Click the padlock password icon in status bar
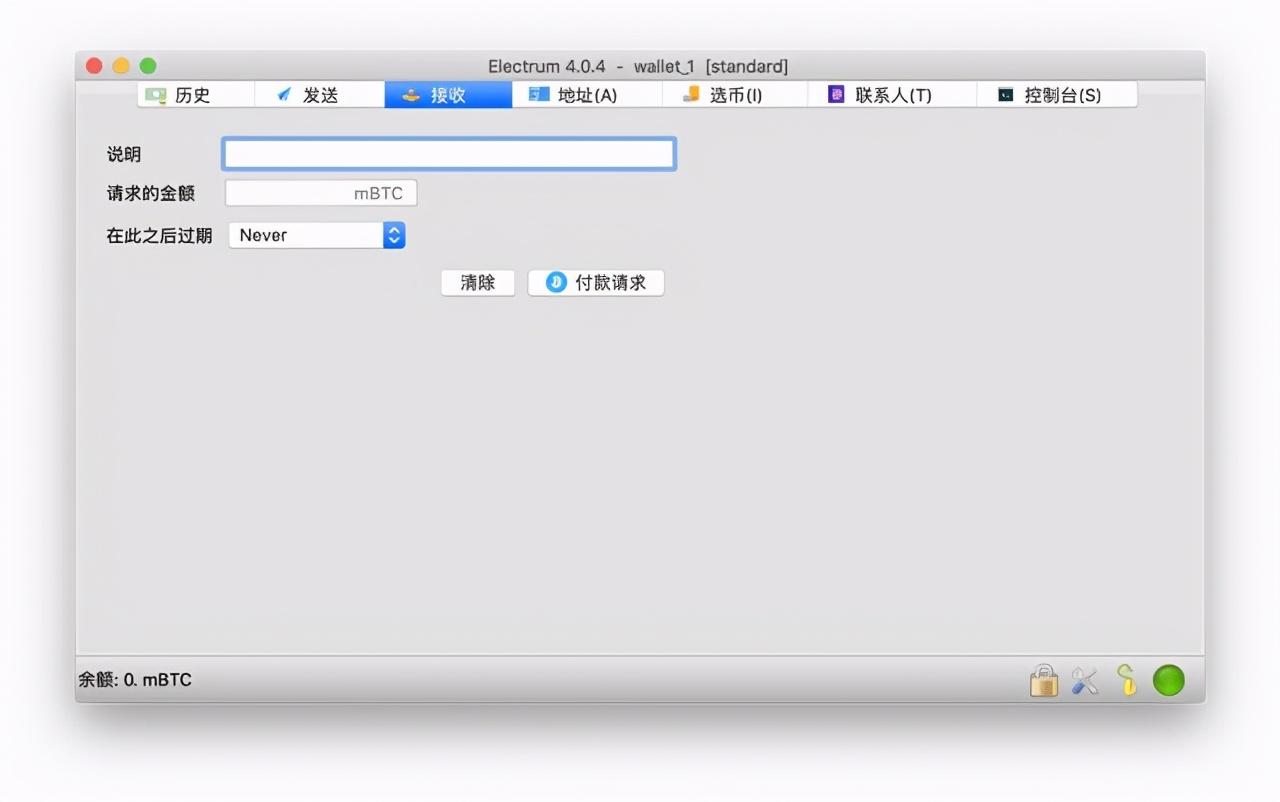The image size is (1280, 802). point(1043,681)
